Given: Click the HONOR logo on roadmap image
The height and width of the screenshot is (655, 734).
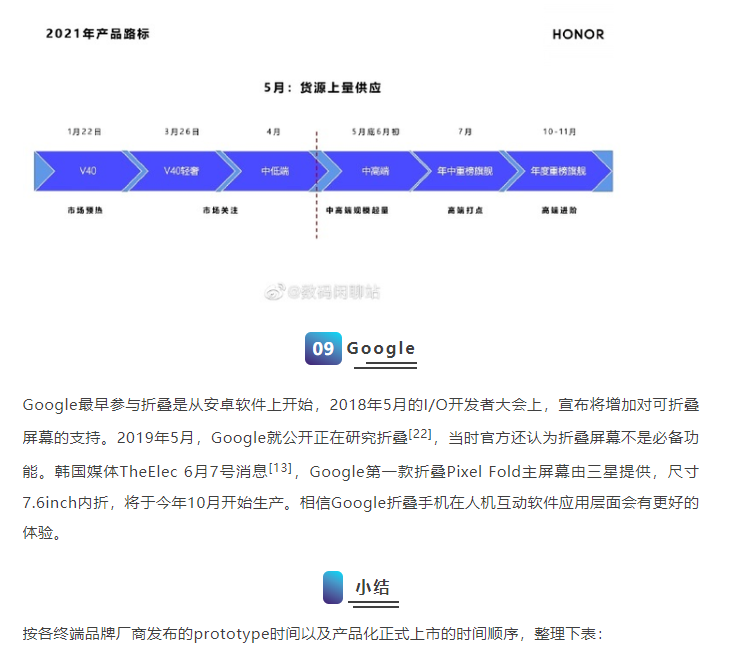Looking at the screenshot, I should click(578, 34).
